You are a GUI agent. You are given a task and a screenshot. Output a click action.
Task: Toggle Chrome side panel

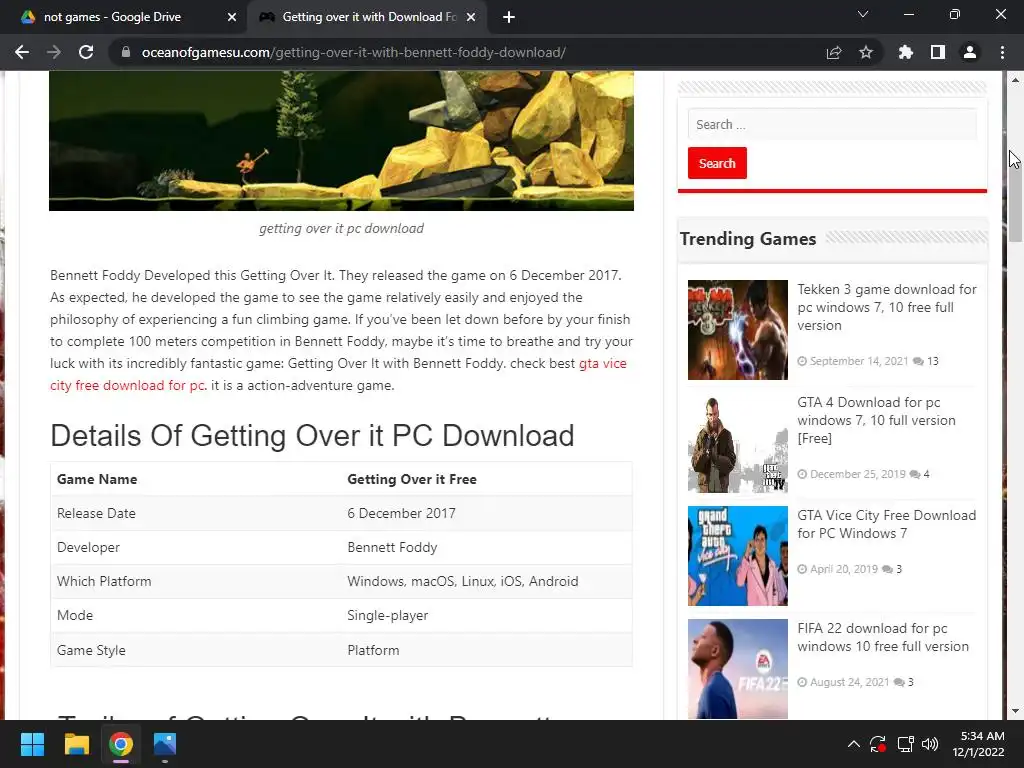[x=938, y=52]
